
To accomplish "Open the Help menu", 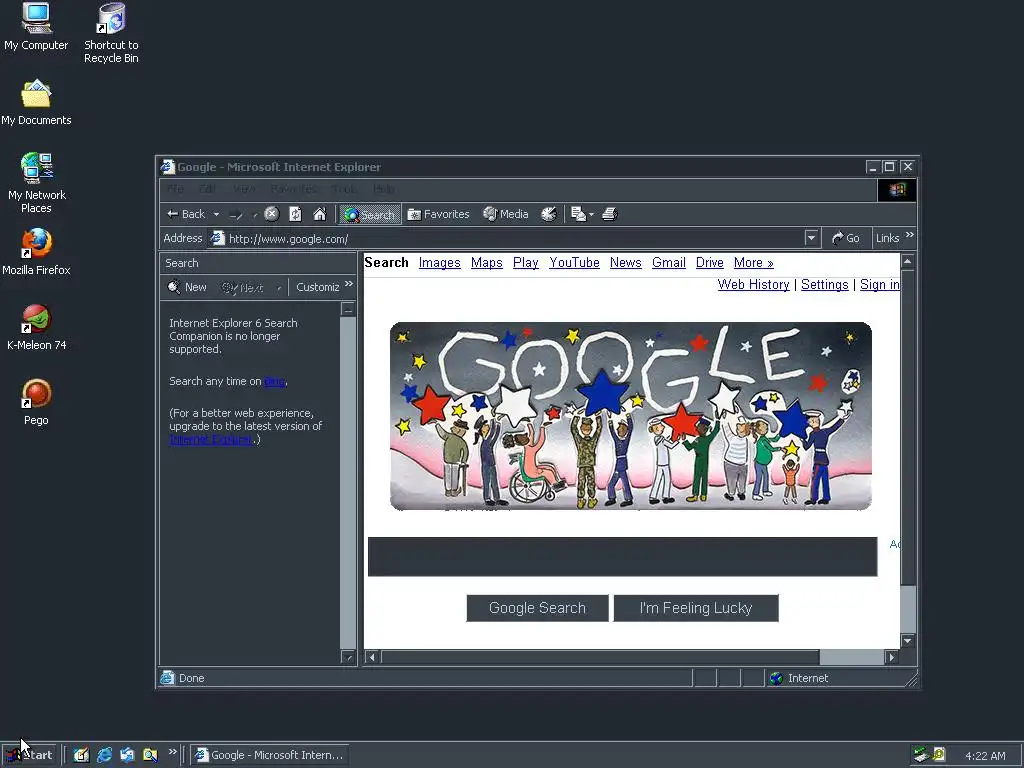I will click(x=383, y=189).
